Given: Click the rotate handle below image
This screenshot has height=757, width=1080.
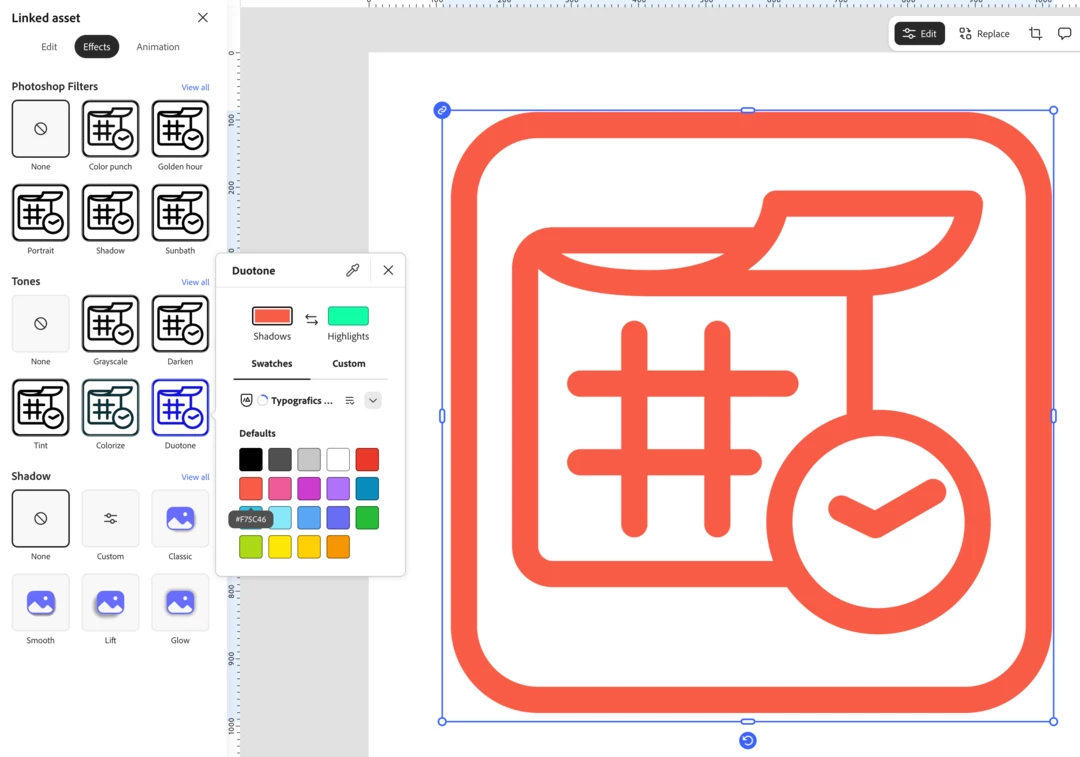Looking at the screenshot, I should (747, 740).
